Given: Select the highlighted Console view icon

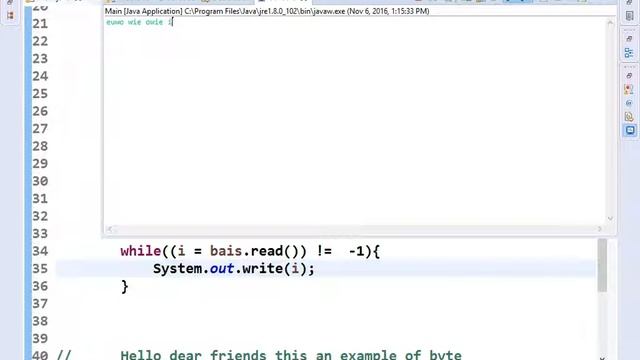Looking at the screenshot, I should 630,131.
